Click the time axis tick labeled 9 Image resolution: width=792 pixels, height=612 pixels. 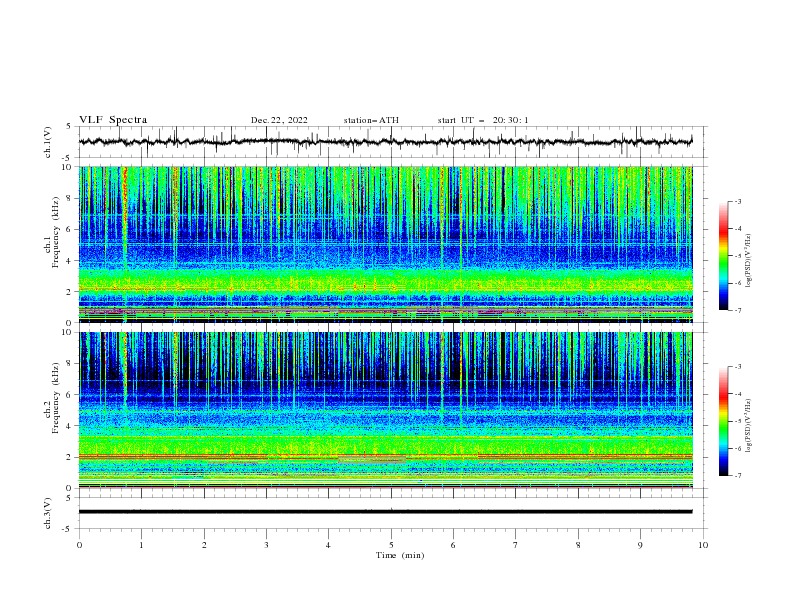(640, 545)
